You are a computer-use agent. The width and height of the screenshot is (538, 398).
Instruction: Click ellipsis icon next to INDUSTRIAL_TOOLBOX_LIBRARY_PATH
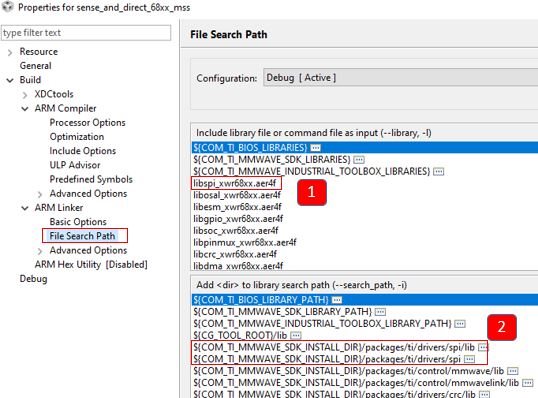pos(460,324)
